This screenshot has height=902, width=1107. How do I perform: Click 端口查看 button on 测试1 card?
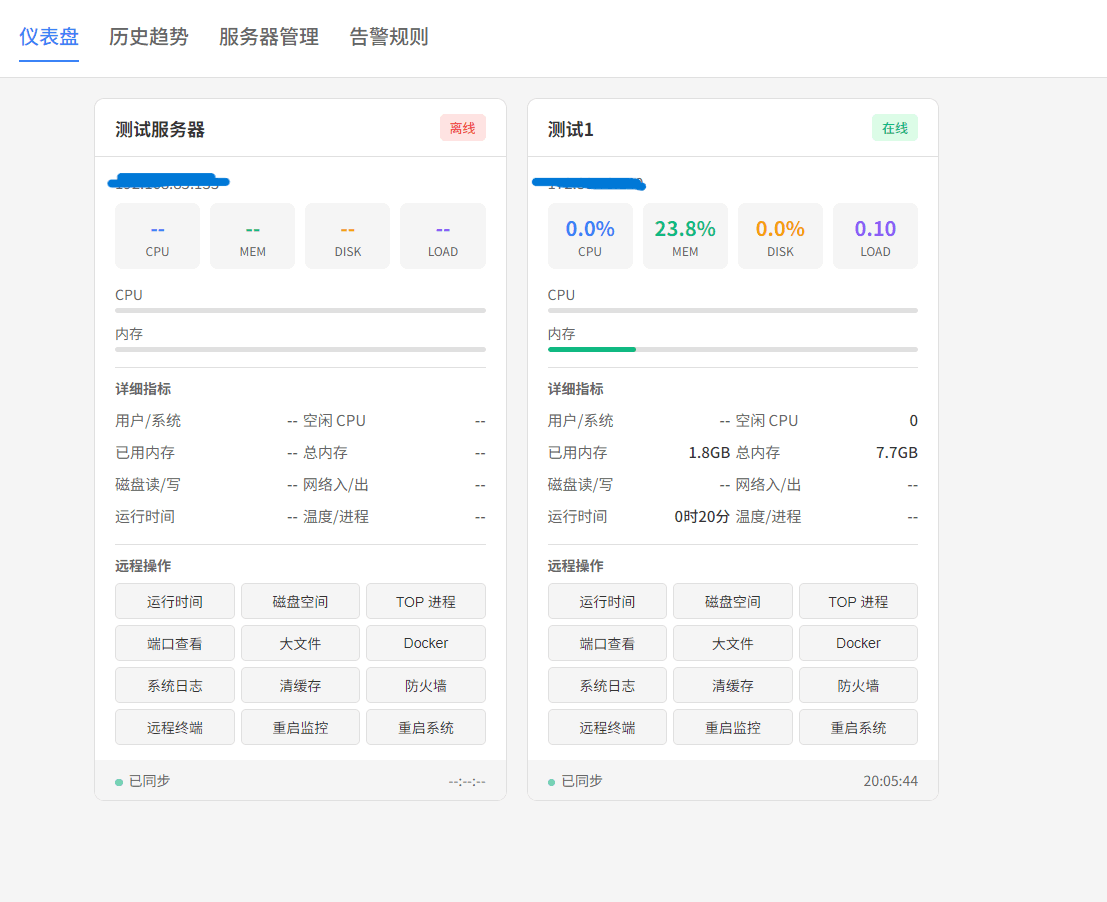(607, 643)
